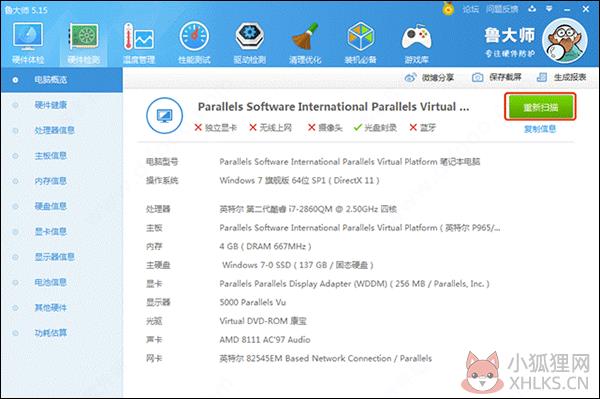Open the 温度管理 temperature management section
The image size is (600, 399).
click(x=139, y=43)
